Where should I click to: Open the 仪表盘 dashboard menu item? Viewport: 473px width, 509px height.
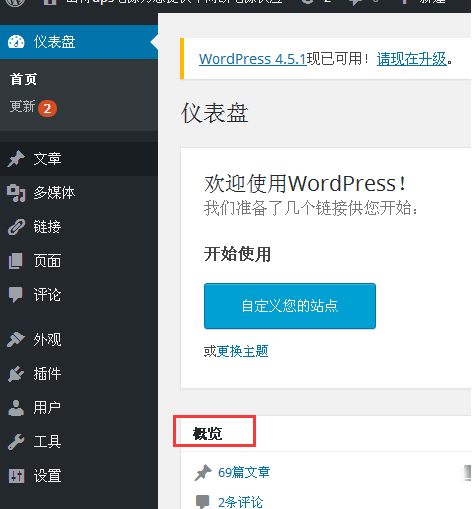pyautogui.click(x=79, y=42)
